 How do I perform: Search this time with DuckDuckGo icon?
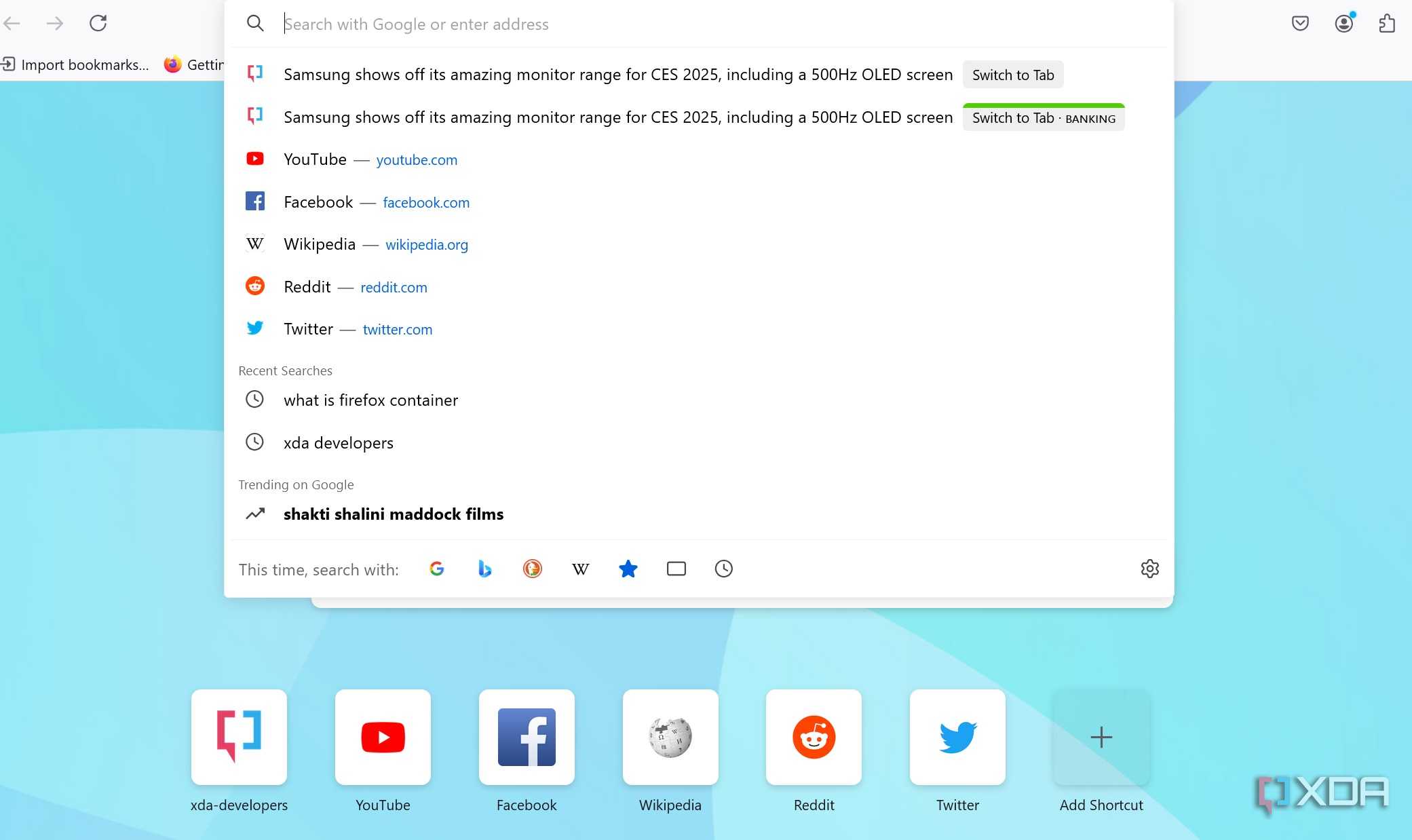point(533,569)
